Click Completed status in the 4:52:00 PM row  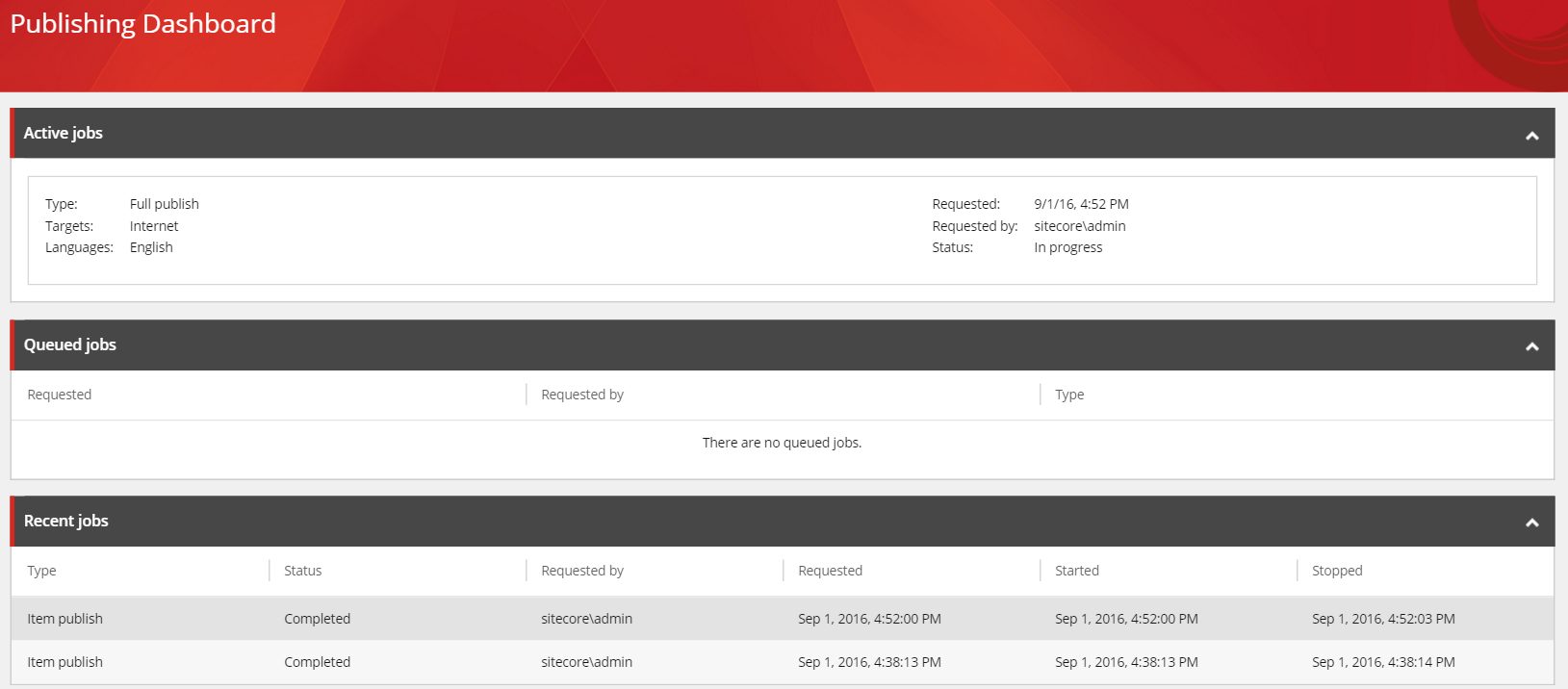318,619
